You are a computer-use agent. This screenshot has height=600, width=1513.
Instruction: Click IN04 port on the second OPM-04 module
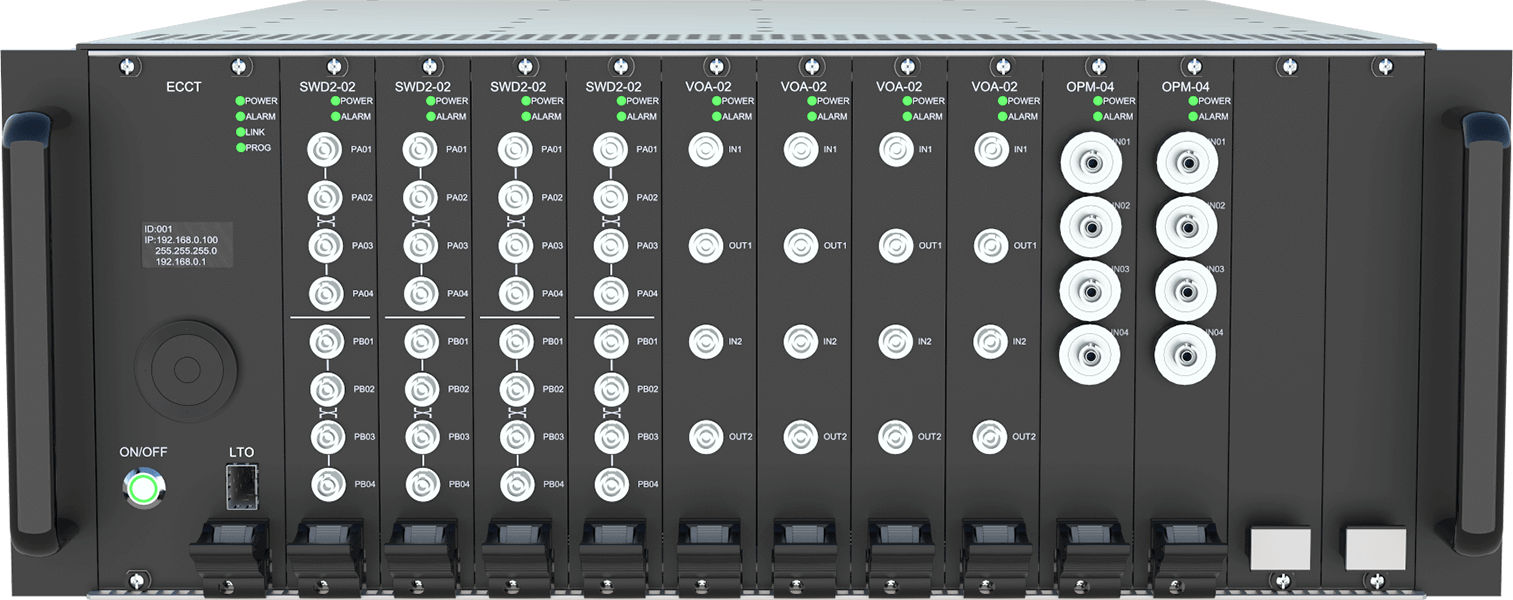(x=1186, y=354)
